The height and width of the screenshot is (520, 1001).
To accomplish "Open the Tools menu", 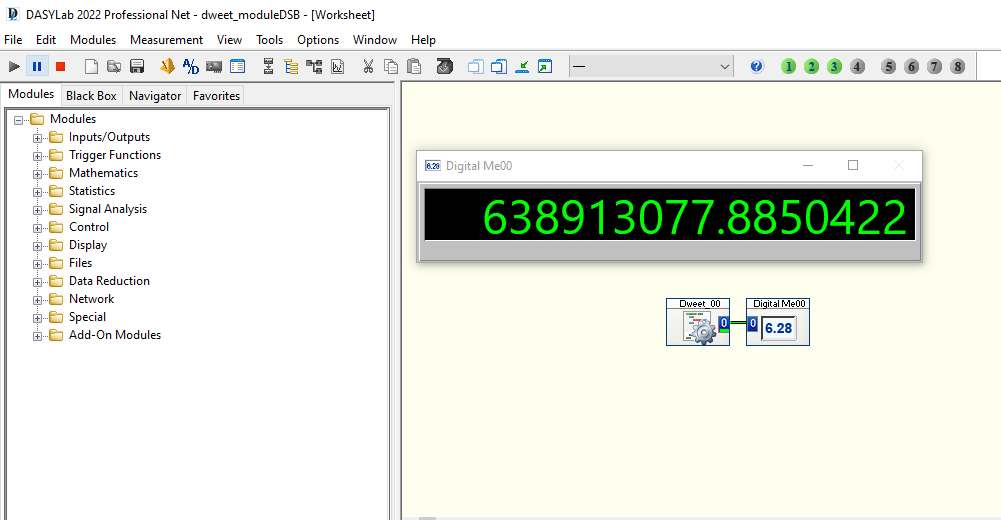I will coord(269,40).
